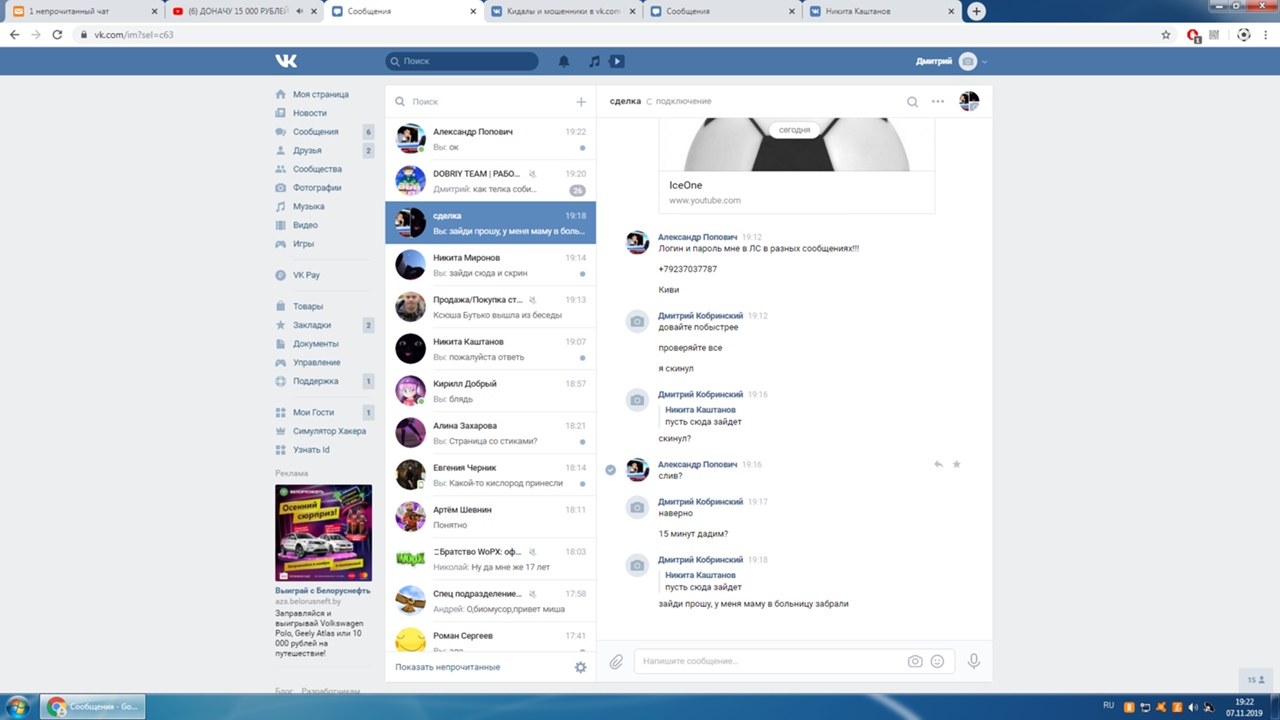Open the Александр Попович conversation
Screen dimensions: 1280x720
coord(490,139)
